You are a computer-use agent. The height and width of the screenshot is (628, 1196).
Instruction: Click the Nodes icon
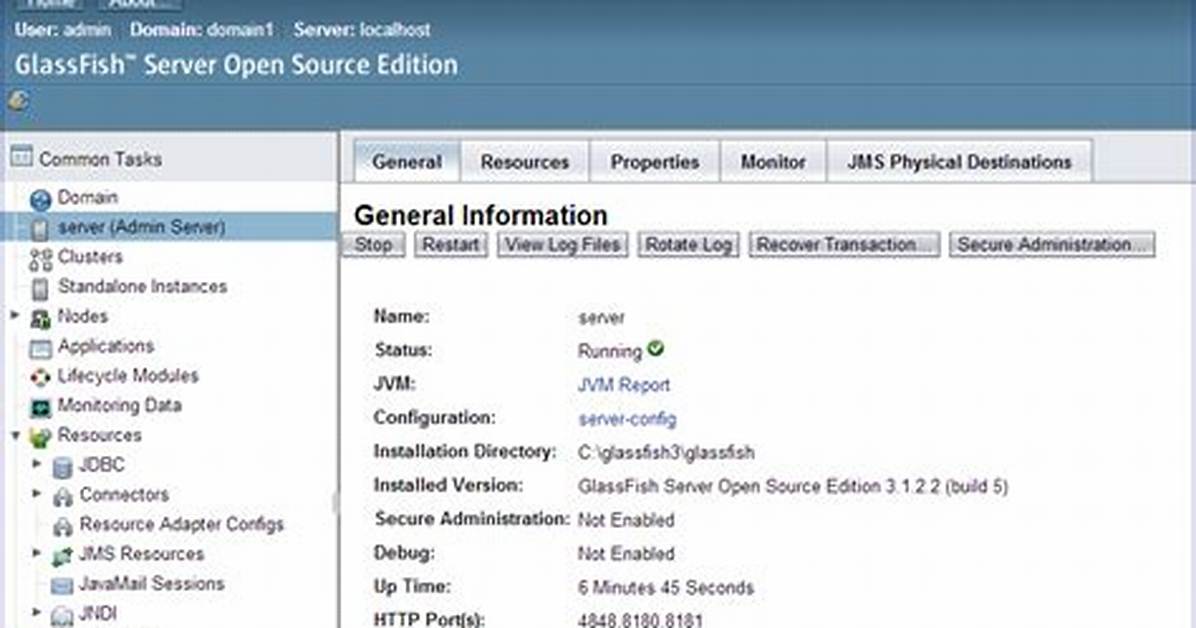(x=40, y=318)
